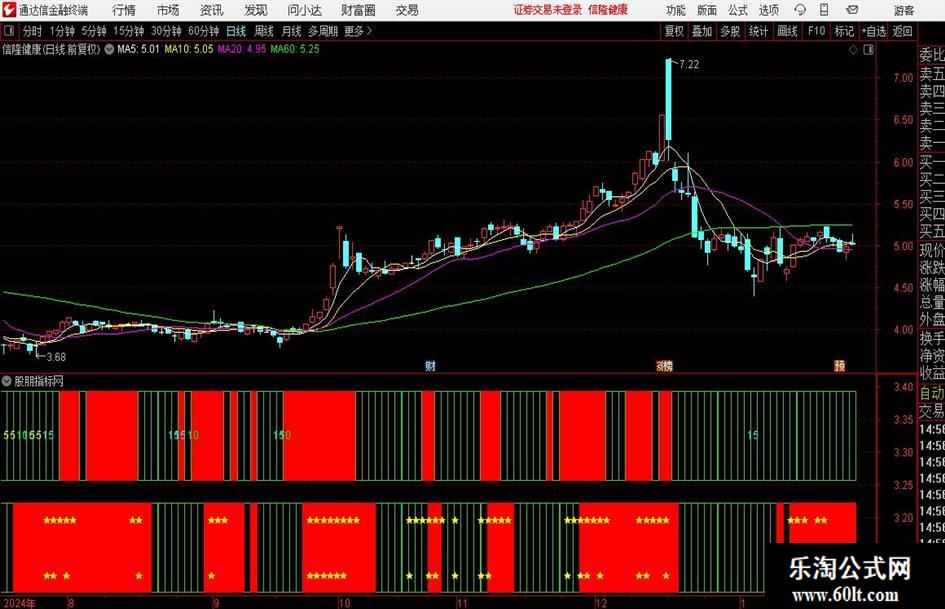
Task: Open the 资讯 menu
Action: pyautogui.click(x=212, y=10)
